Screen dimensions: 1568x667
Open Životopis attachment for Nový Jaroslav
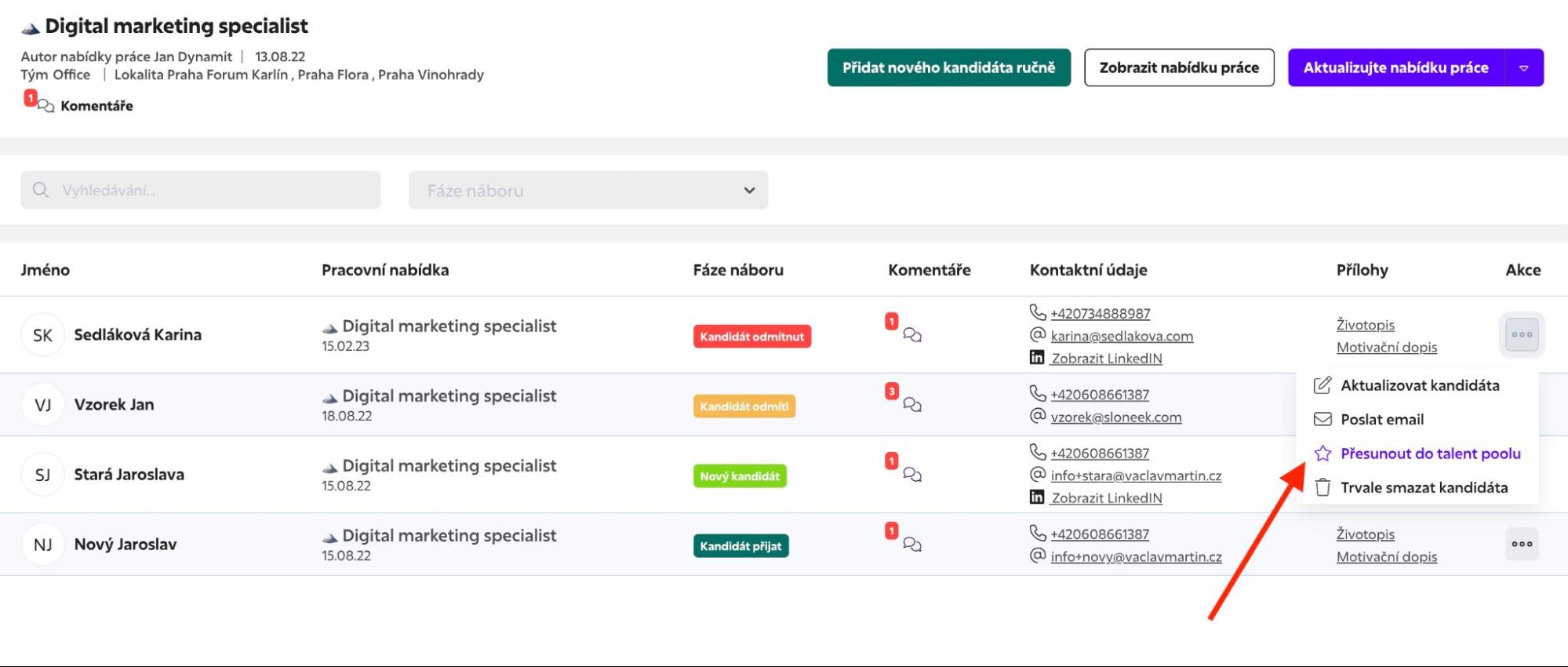point(1365,534)
